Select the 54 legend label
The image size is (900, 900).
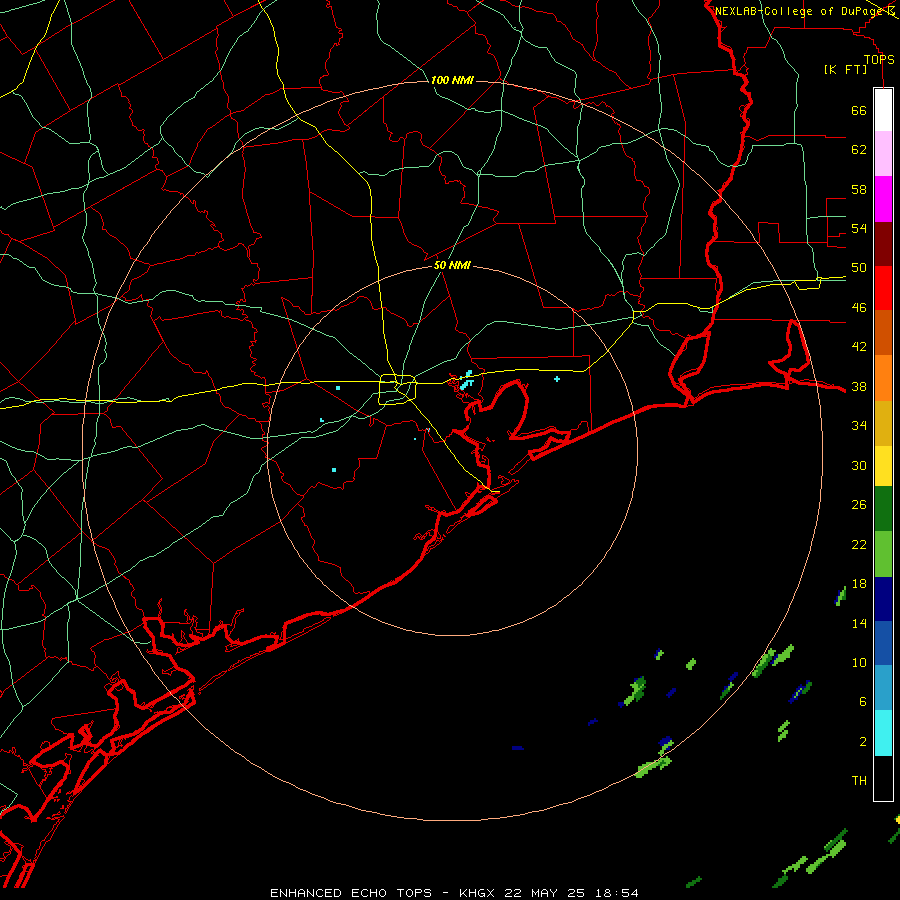859,228
